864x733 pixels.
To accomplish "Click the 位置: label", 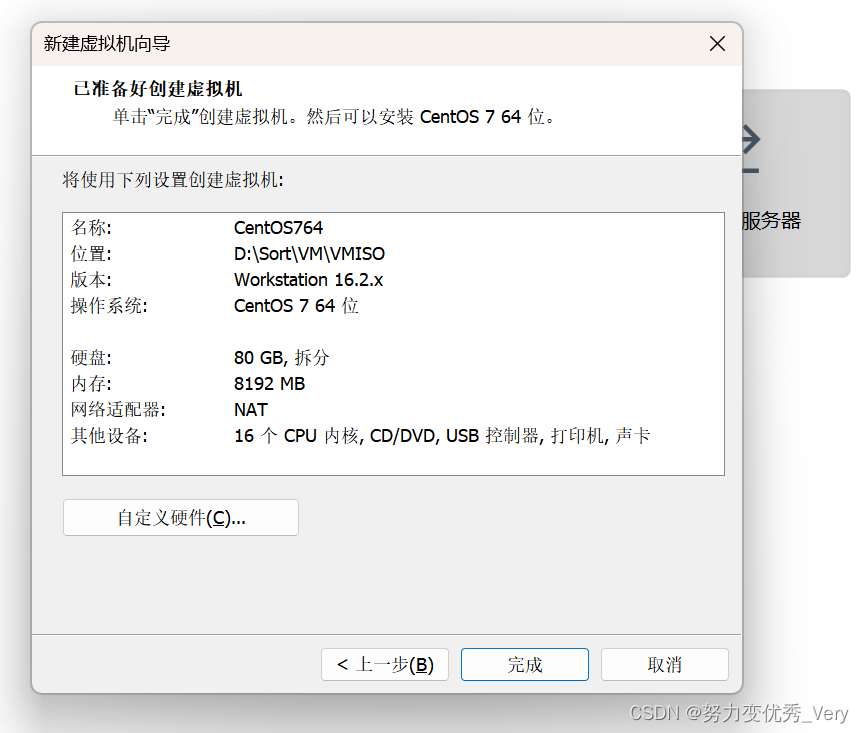I will (x=91, y=254).
